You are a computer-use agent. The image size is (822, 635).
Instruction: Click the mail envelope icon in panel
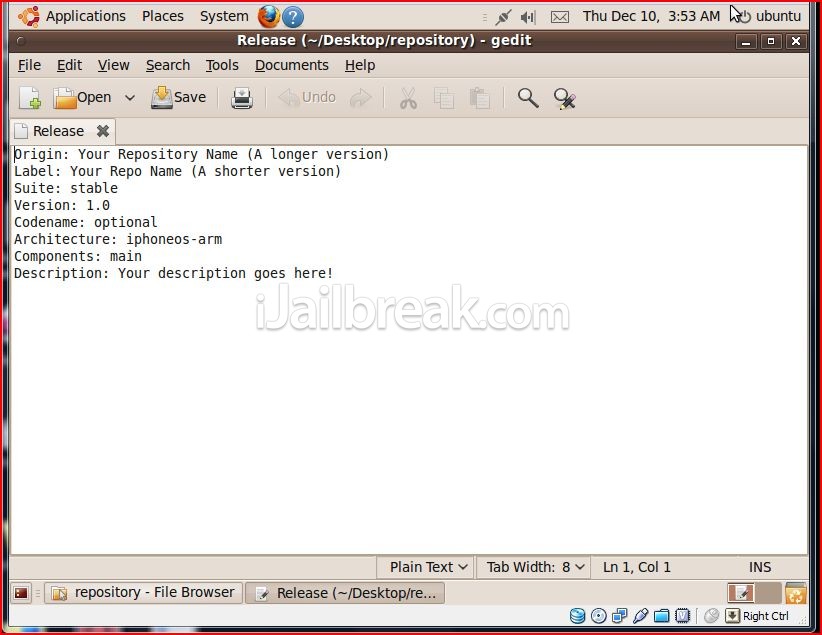(559, 17)
